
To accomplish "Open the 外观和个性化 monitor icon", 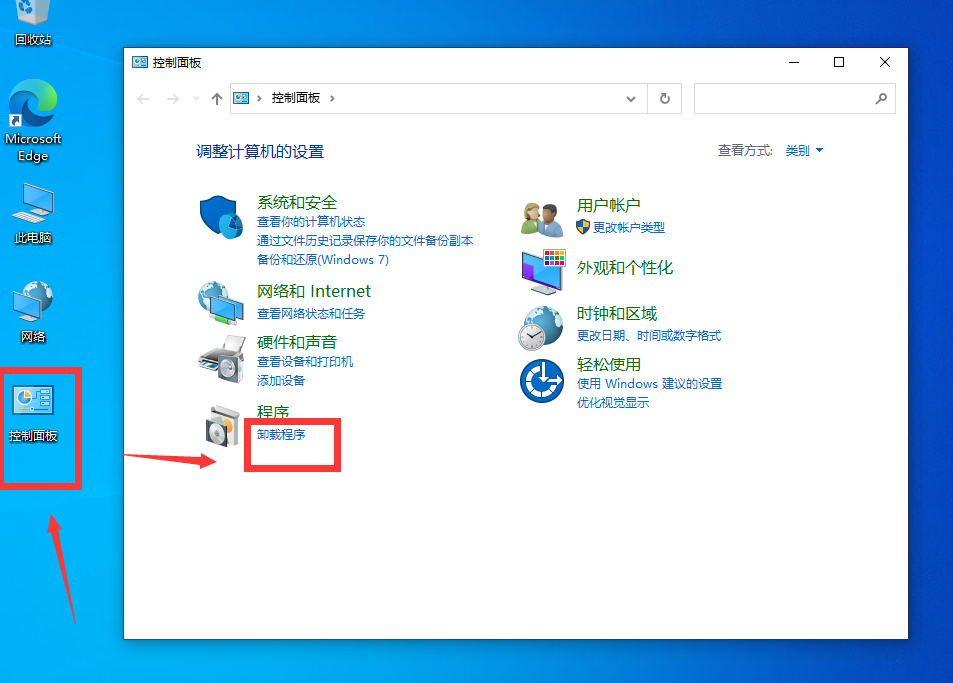I will pyautogui.click(x=541, y=270).
